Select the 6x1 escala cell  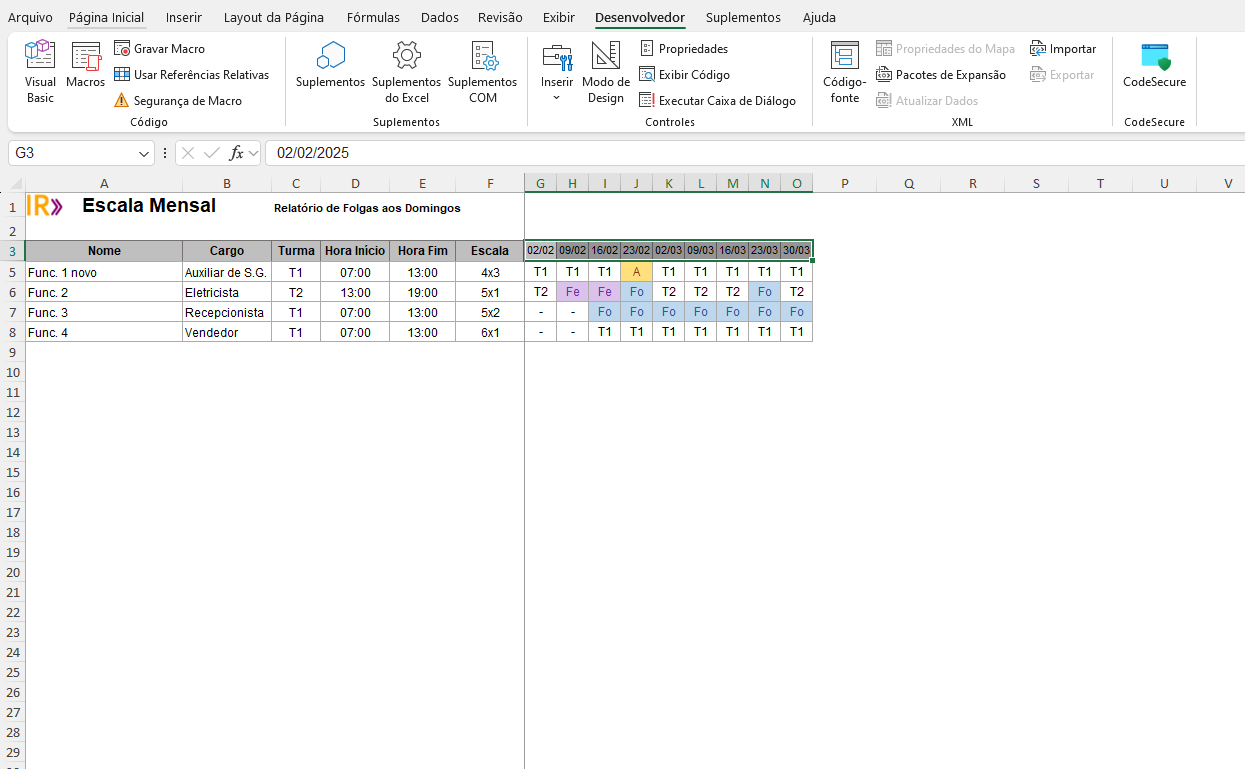coord(490,332)
